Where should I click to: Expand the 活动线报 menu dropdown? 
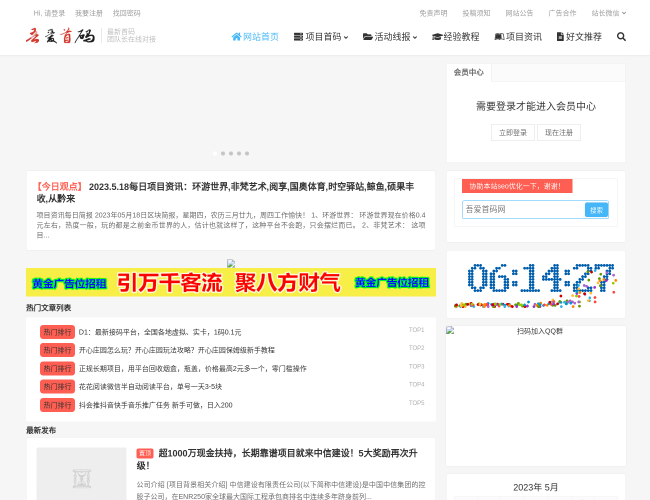[x=390, y=37]
